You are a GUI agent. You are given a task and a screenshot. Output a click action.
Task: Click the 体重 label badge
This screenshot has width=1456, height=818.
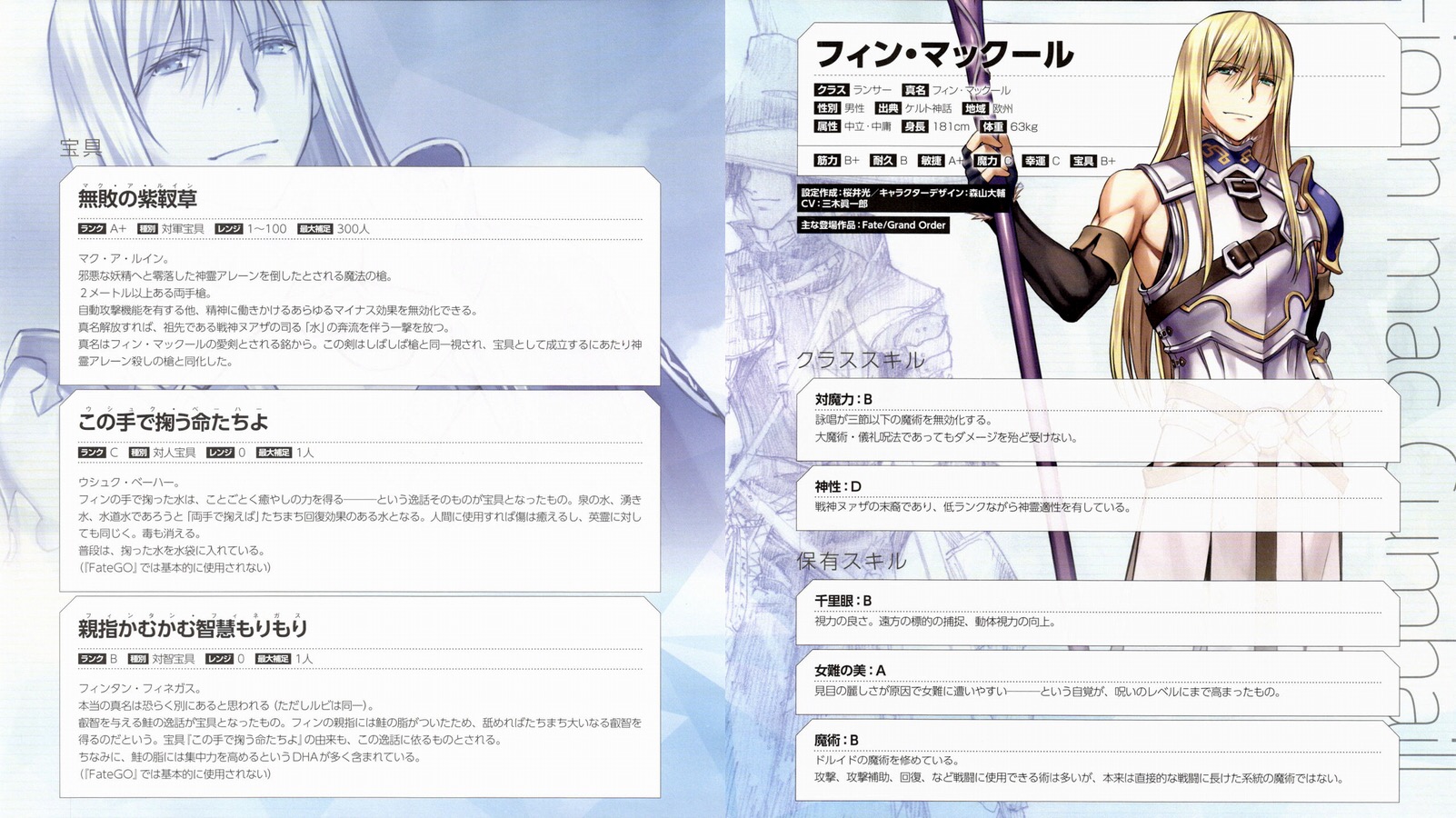coord(993,126)
